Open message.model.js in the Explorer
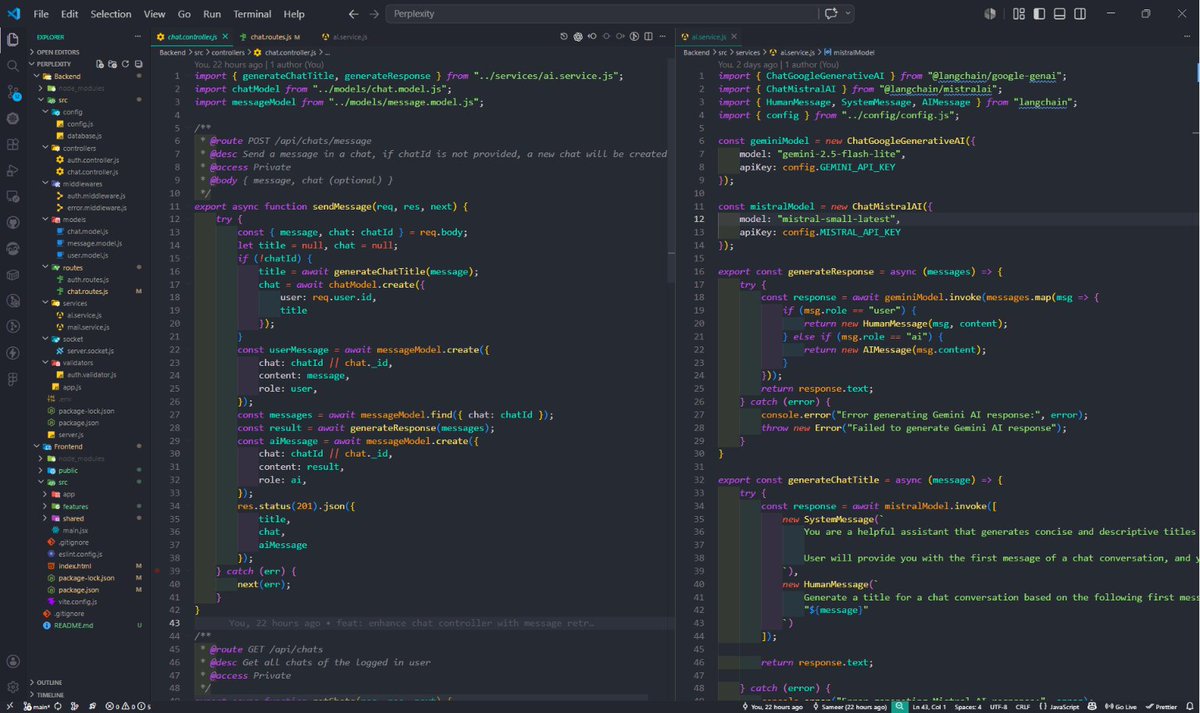1200x713 pixels. coord(88,243)
